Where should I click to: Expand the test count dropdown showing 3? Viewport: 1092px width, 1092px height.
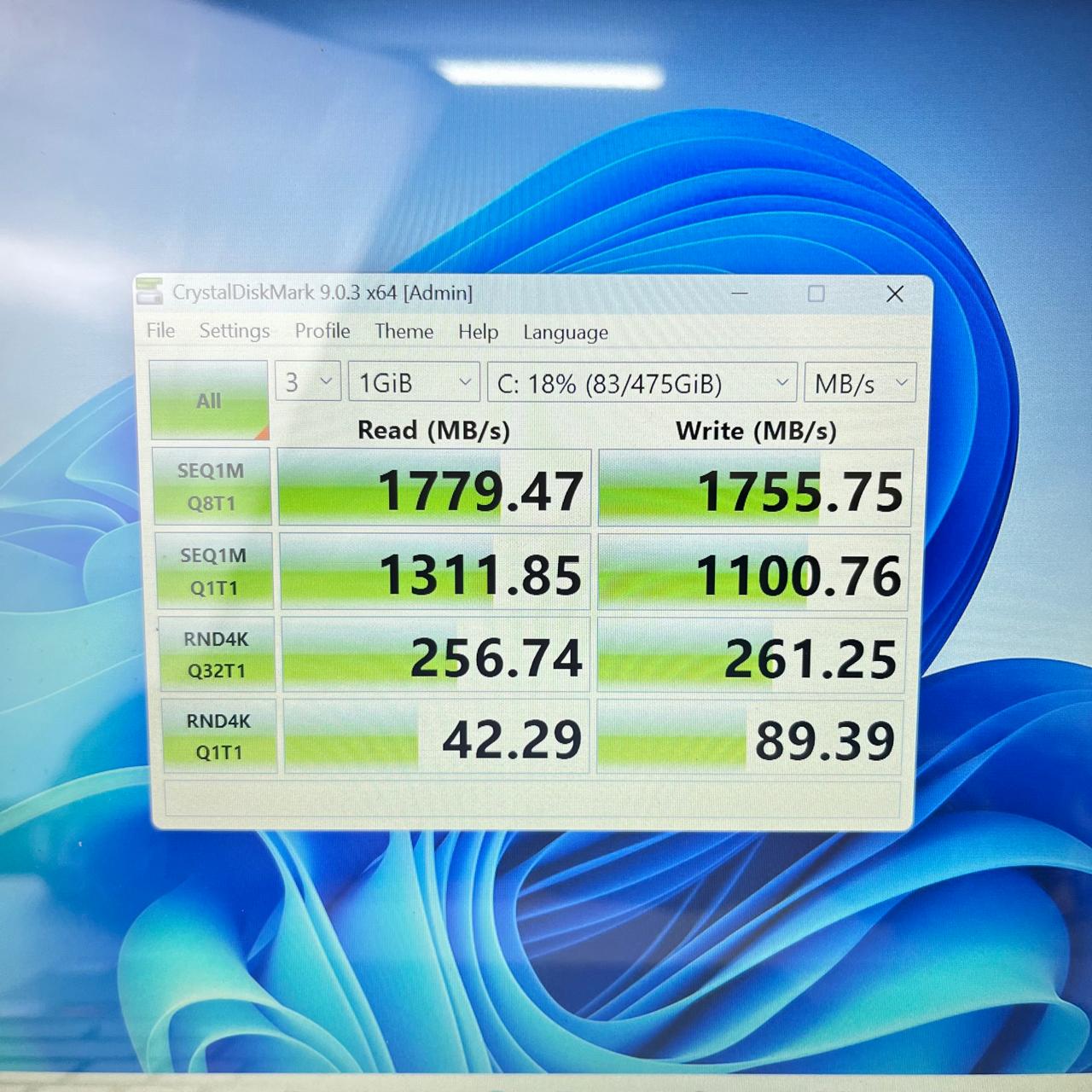click(x=307, y=382)
